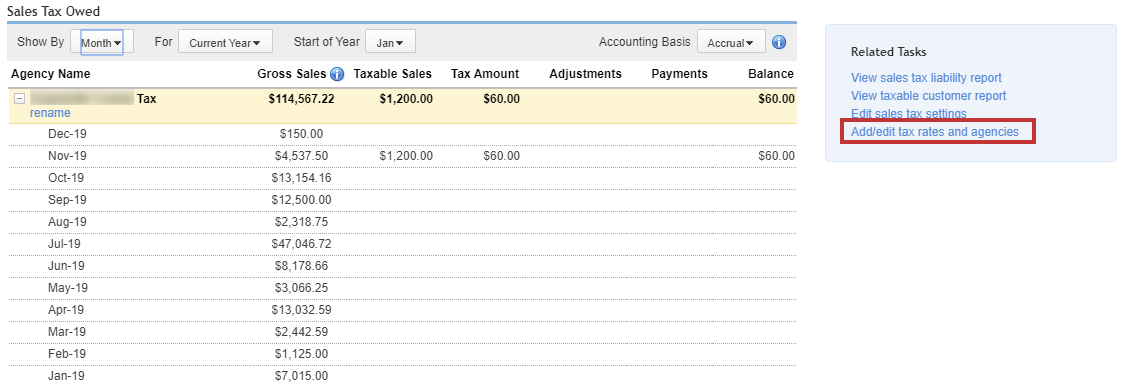Click the Accounting Basis info icon

(779, 42)
